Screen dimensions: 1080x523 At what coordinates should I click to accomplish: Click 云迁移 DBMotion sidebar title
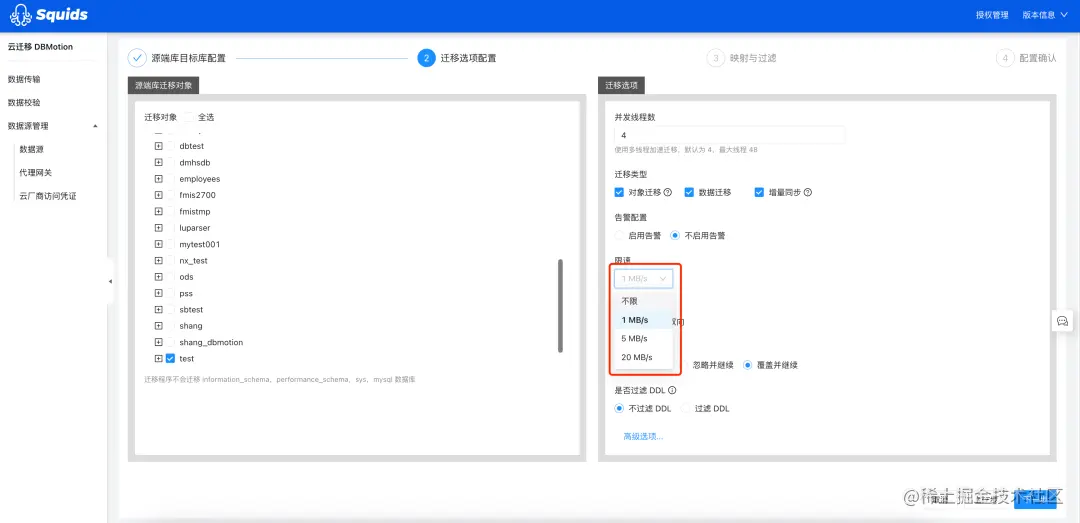40,47
